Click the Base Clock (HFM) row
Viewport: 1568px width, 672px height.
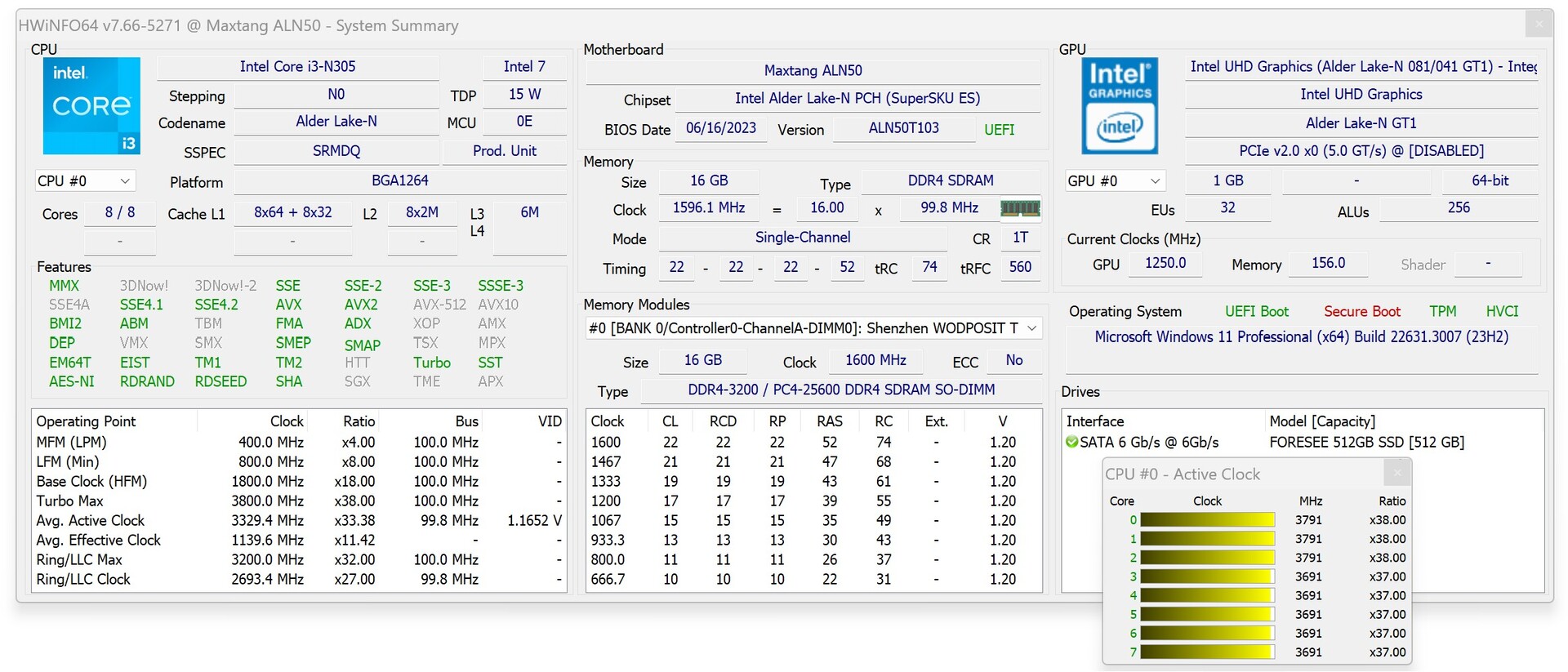(299, 481)
